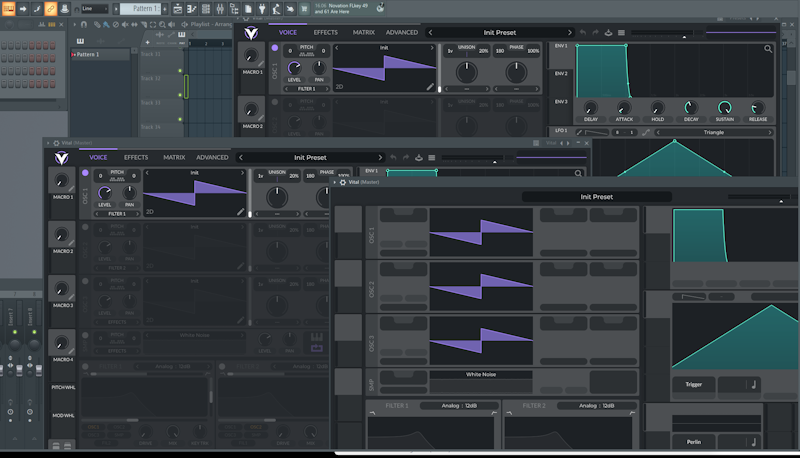Viewport: 800px width, 458px height.
Task: Click the OSC 1 LEVEL knob in middle Vital
Action: click(105, 193)
